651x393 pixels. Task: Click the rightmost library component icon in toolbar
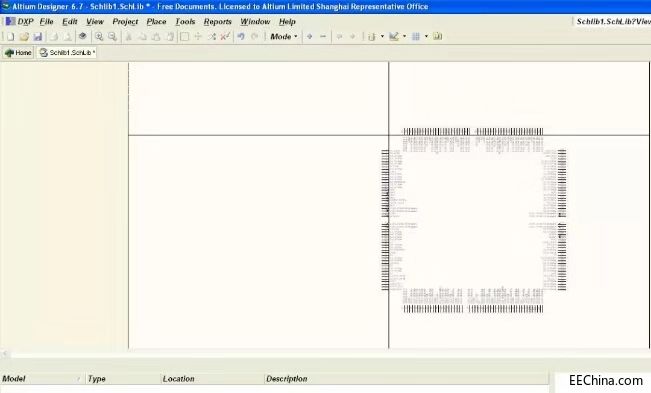pos(438,37)
